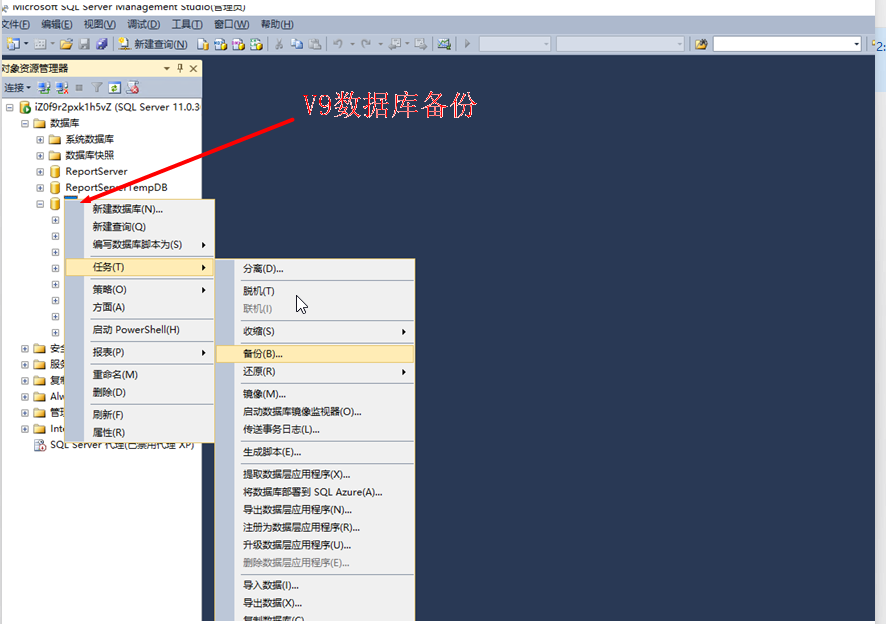Image resolution: width=886 pixels, height=624 pixels.
Task: Select 备份(B)... from the tasks submenu
Action: tap(263, 354)
